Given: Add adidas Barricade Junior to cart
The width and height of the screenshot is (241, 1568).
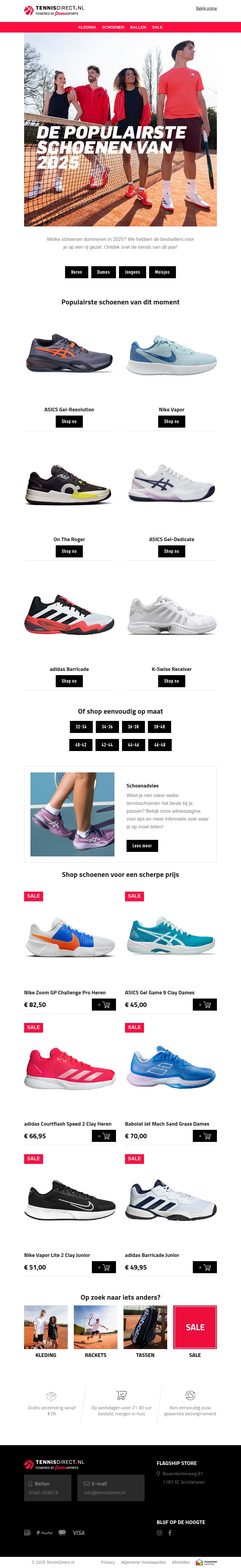Looking at the screenshot, I should tap(205, 1267).
